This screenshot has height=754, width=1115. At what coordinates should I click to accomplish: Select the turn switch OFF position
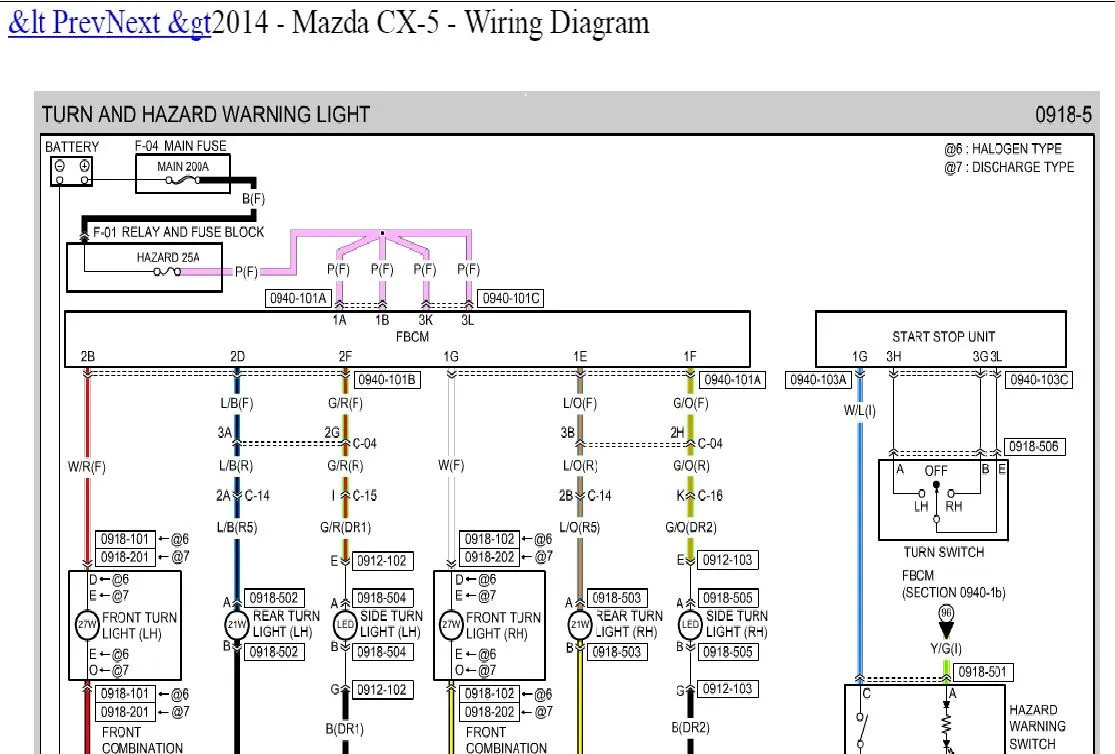point(936,471)
